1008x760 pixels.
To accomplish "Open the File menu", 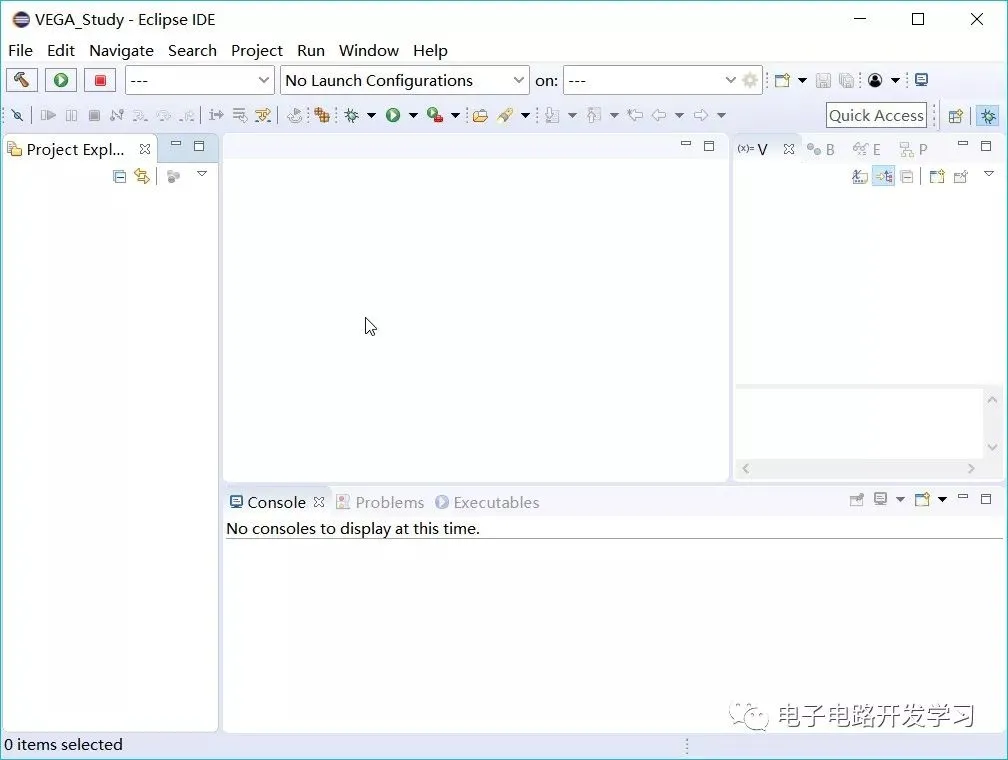I will click(21, 51).
